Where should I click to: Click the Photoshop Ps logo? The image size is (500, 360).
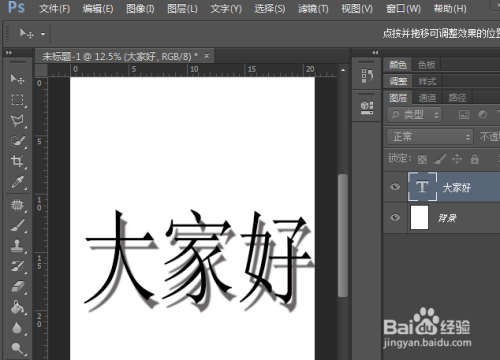point(16,7)
